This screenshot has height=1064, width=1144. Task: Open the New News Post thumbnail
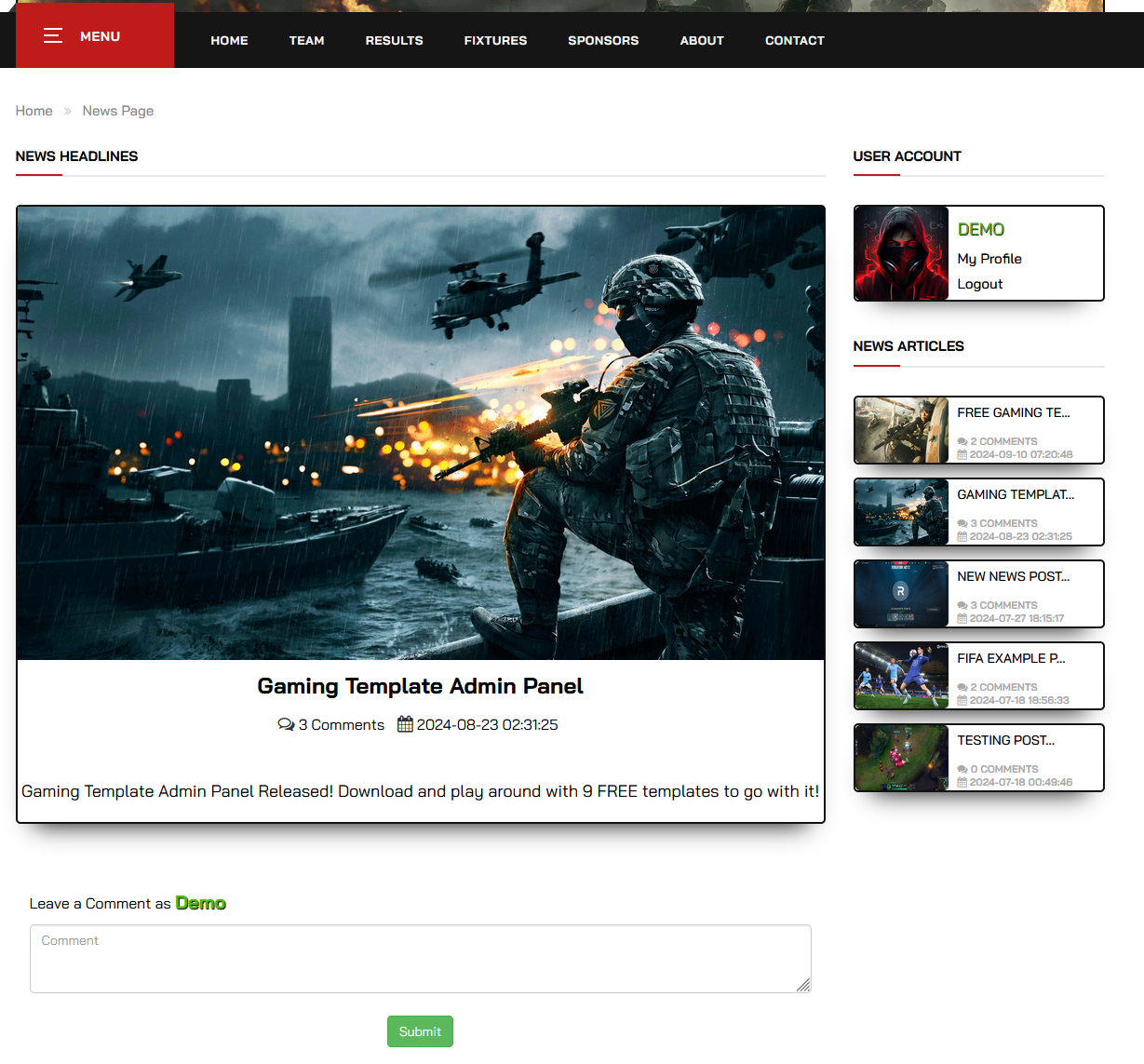tap(901, 594)
